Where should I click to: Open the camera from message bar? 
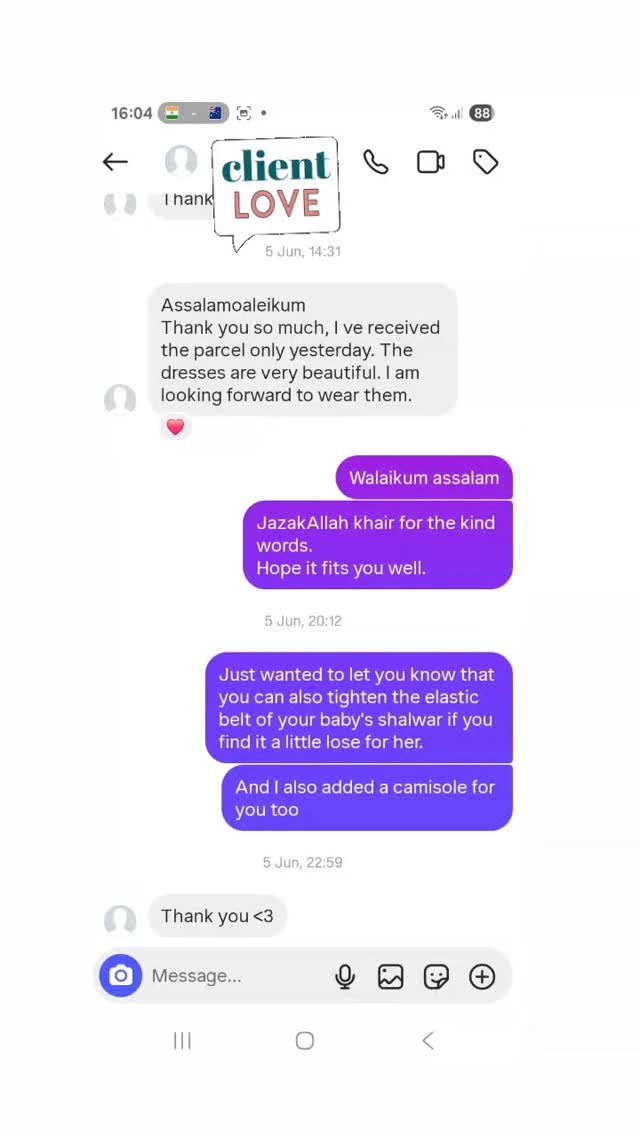tap(120, 975)
